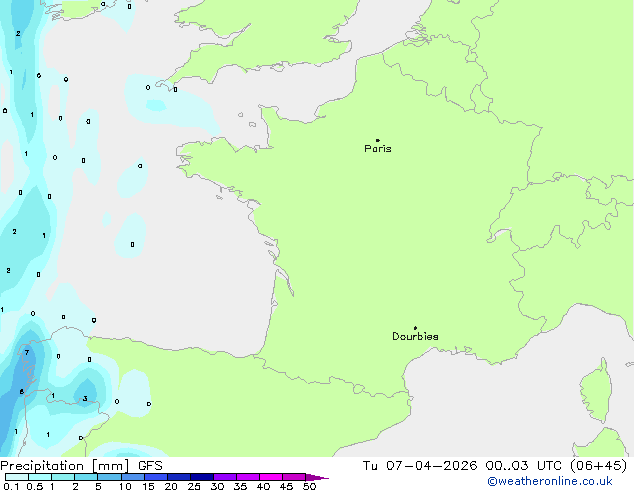Select the 40–45 mm magenta legend swatch
The image size is (634, 490).
271,477
